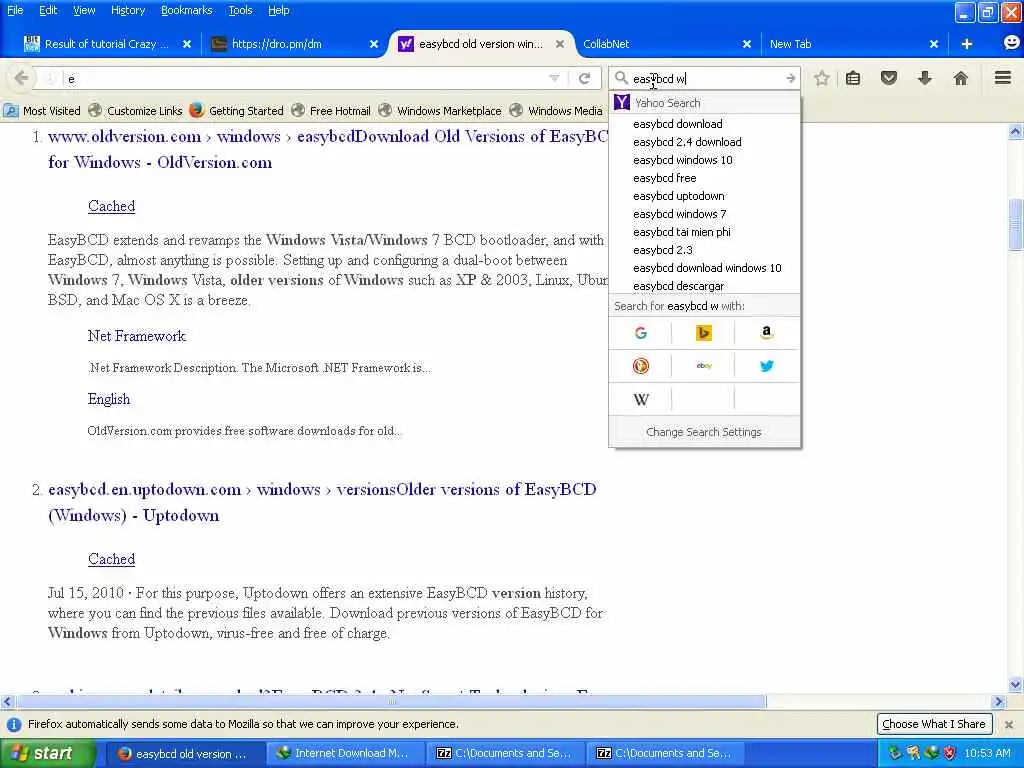Open the Help menu

pyautogui.click(x=278, y=10)
